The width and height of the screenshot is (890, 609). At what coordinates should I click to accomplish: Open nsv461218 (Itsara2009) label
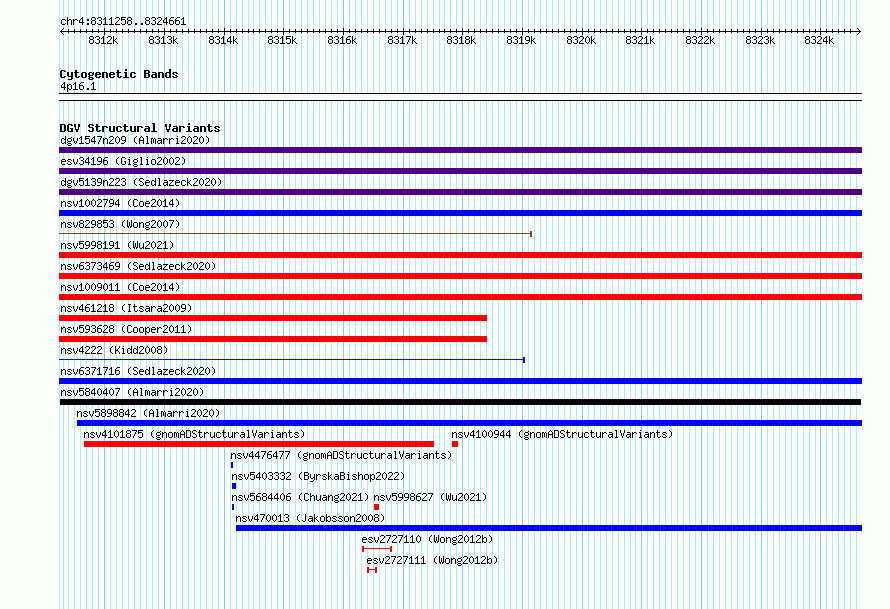pyautogui.click(x=127, y=308)
